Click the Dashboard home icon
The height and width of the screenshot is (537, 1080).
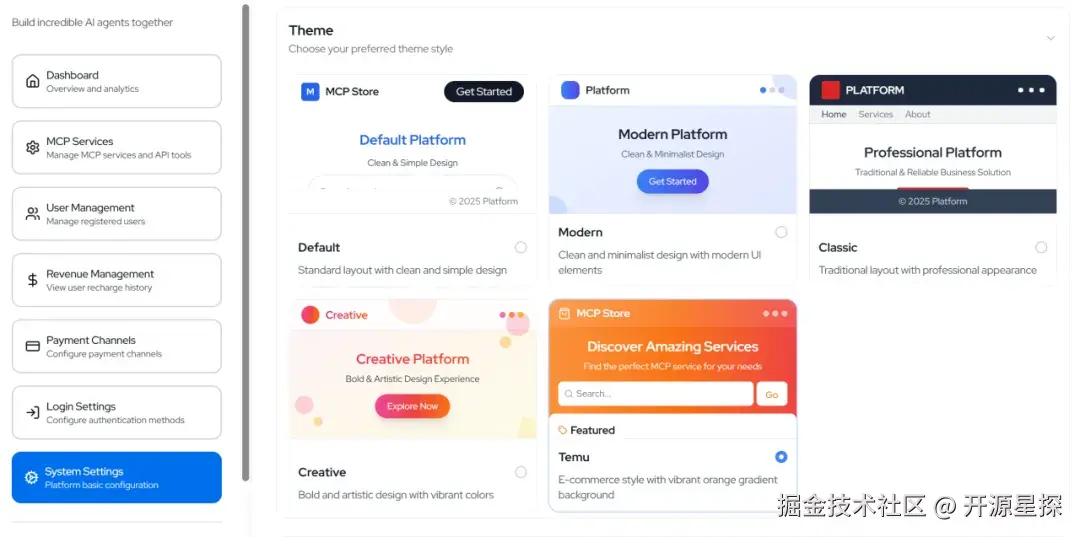point(32,81)
